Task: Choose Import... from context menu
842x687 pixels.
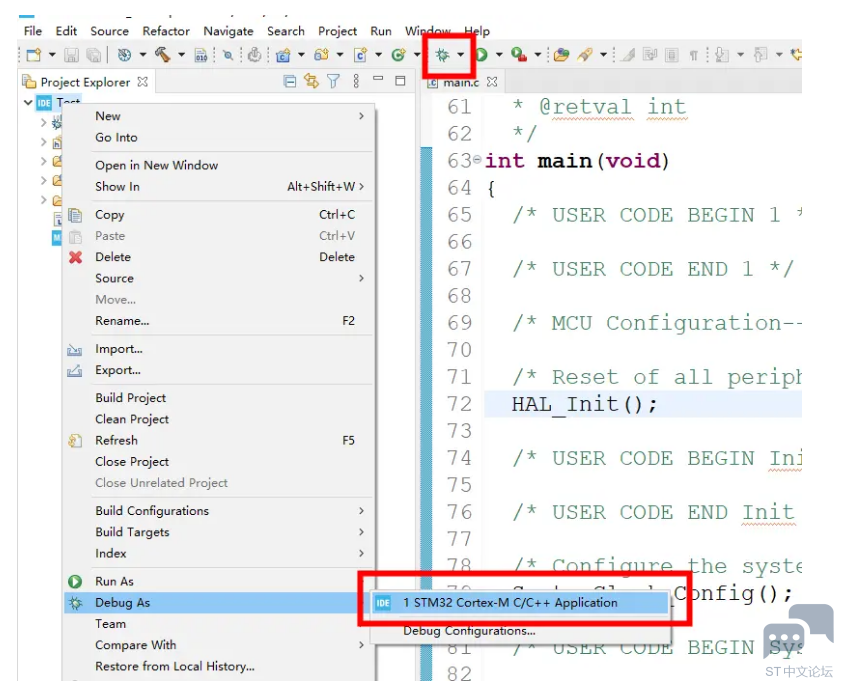Action: [x=217, y=349]
